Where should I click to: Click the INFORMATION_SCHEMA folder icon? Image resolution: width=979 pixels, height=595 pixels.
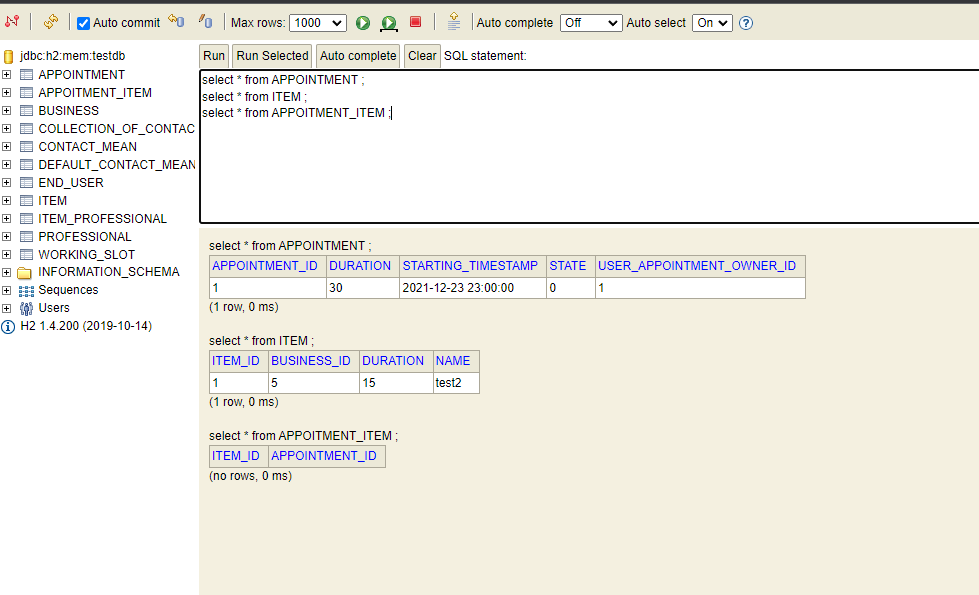(x=25, y=273)
